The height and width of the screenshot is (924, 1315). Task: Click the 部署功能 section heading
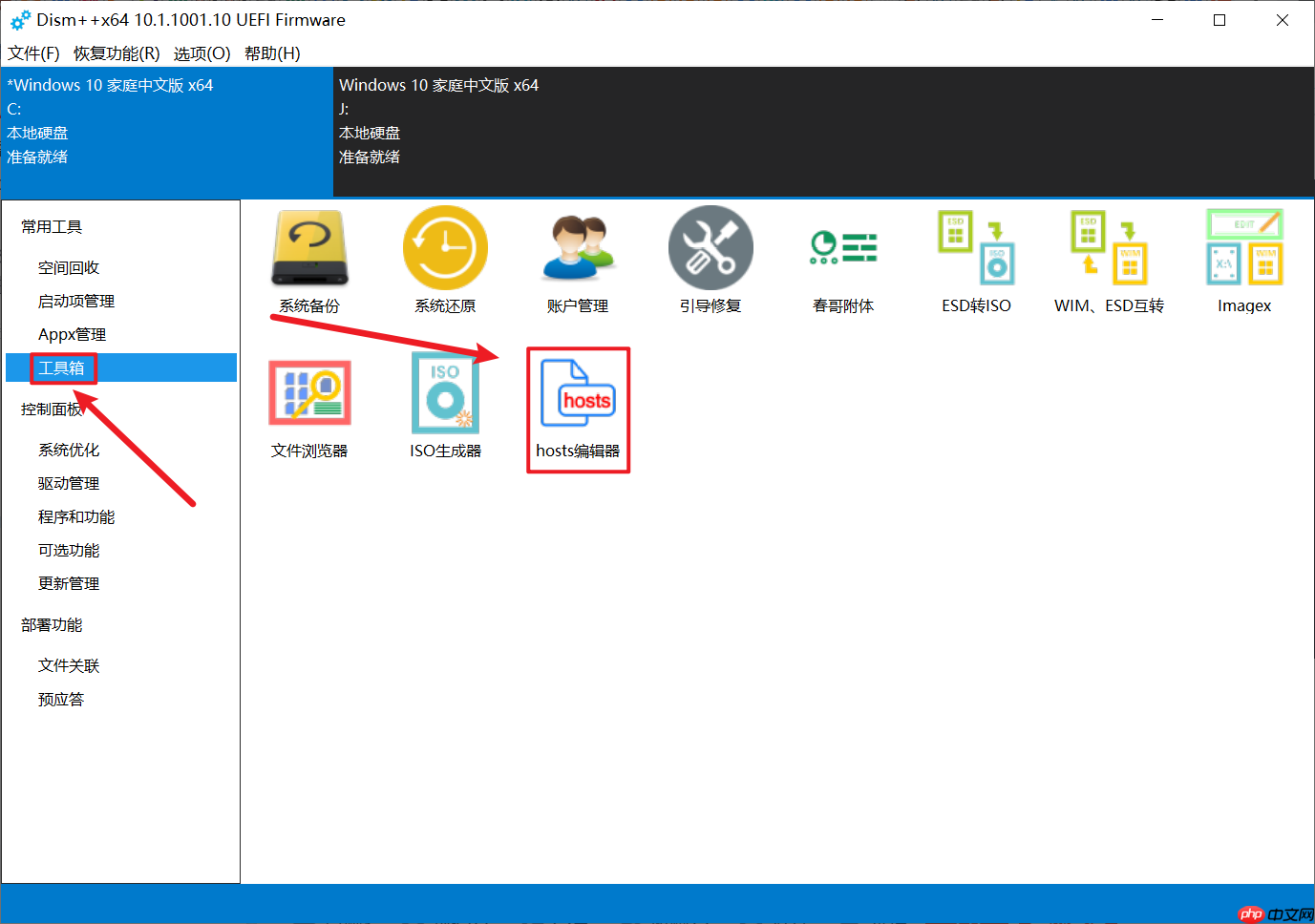click(x=52, y=625)
